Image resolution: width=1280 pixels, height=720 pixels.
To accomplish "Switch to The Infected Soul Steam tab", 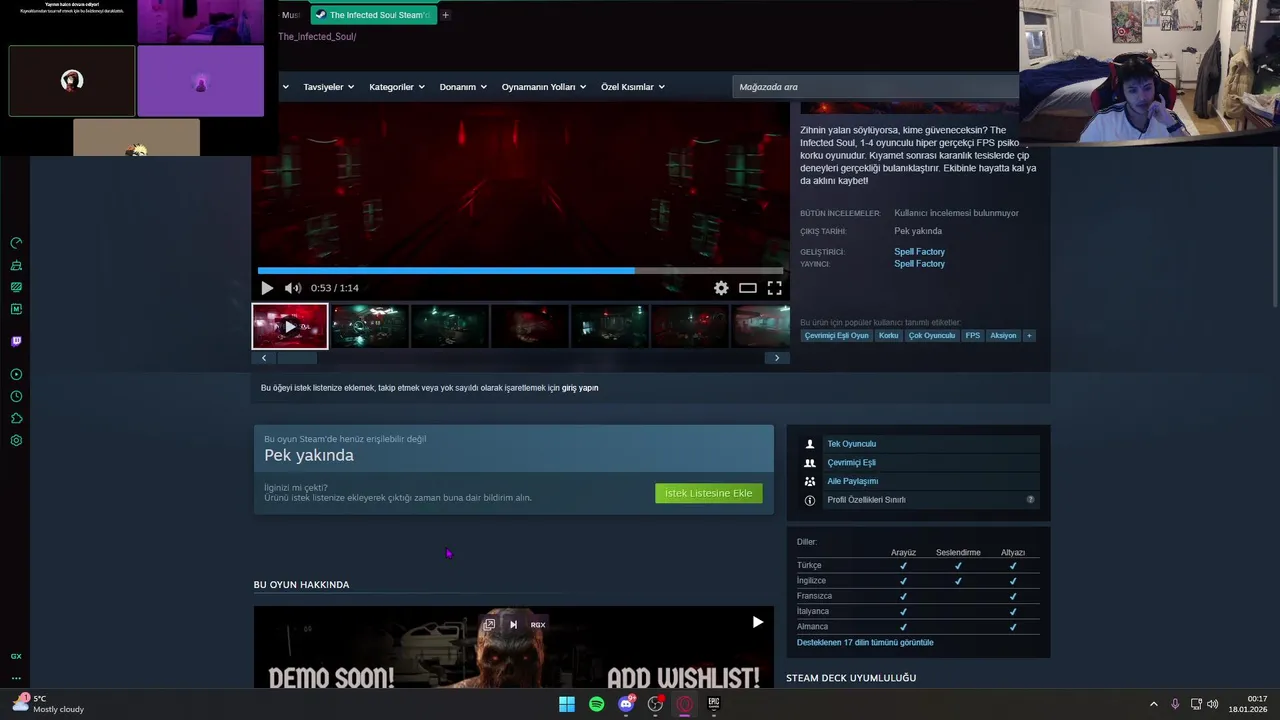I will tap(373, 15).
